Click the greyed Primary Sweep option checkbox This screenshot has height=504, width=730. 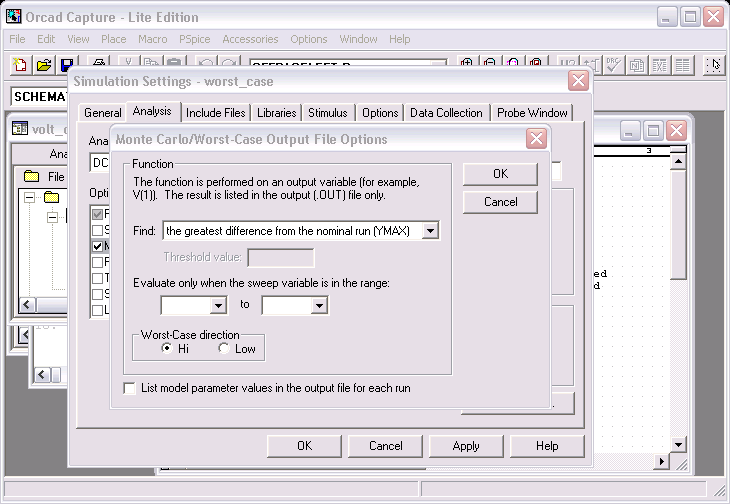tap(97, 214)
